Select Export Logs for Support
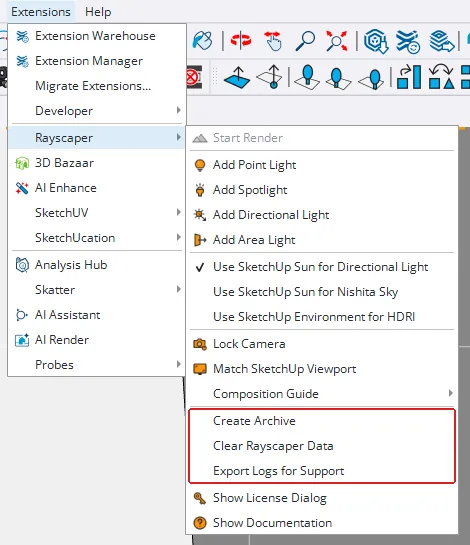This screenshot has width=470, height=545. pyautogui.click(x=322, y=471)
